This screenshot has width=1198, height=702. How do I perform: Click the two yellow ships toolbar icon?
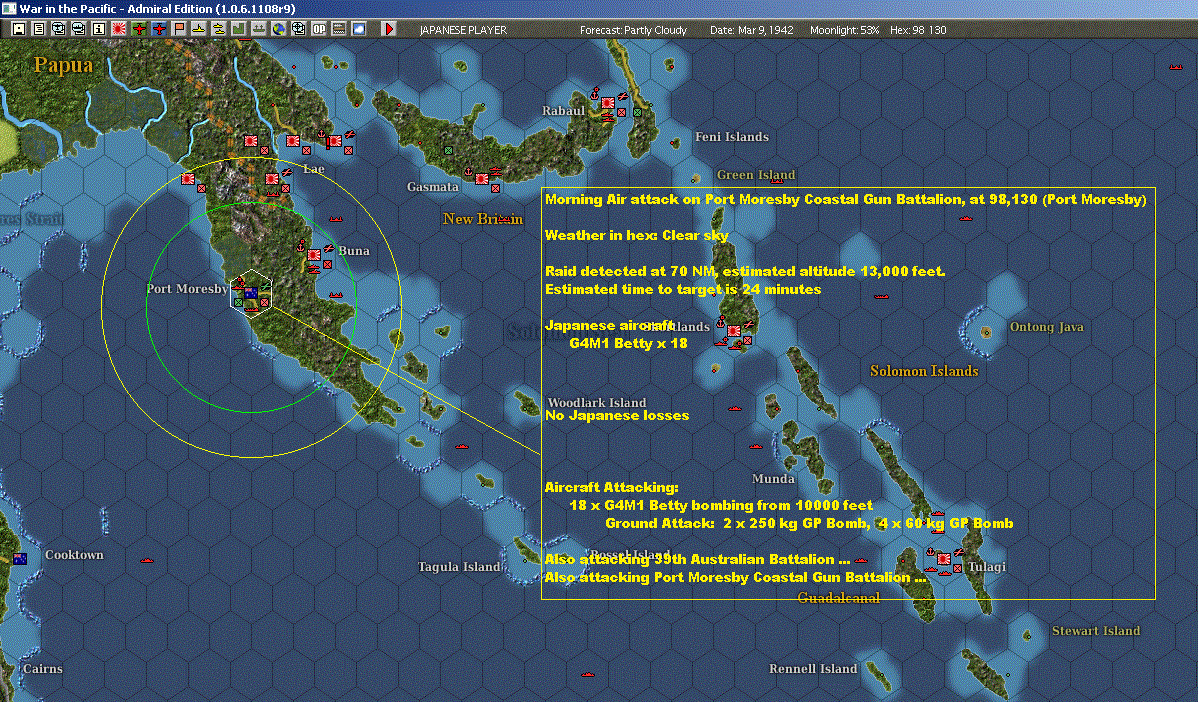[x=219, y=29]
